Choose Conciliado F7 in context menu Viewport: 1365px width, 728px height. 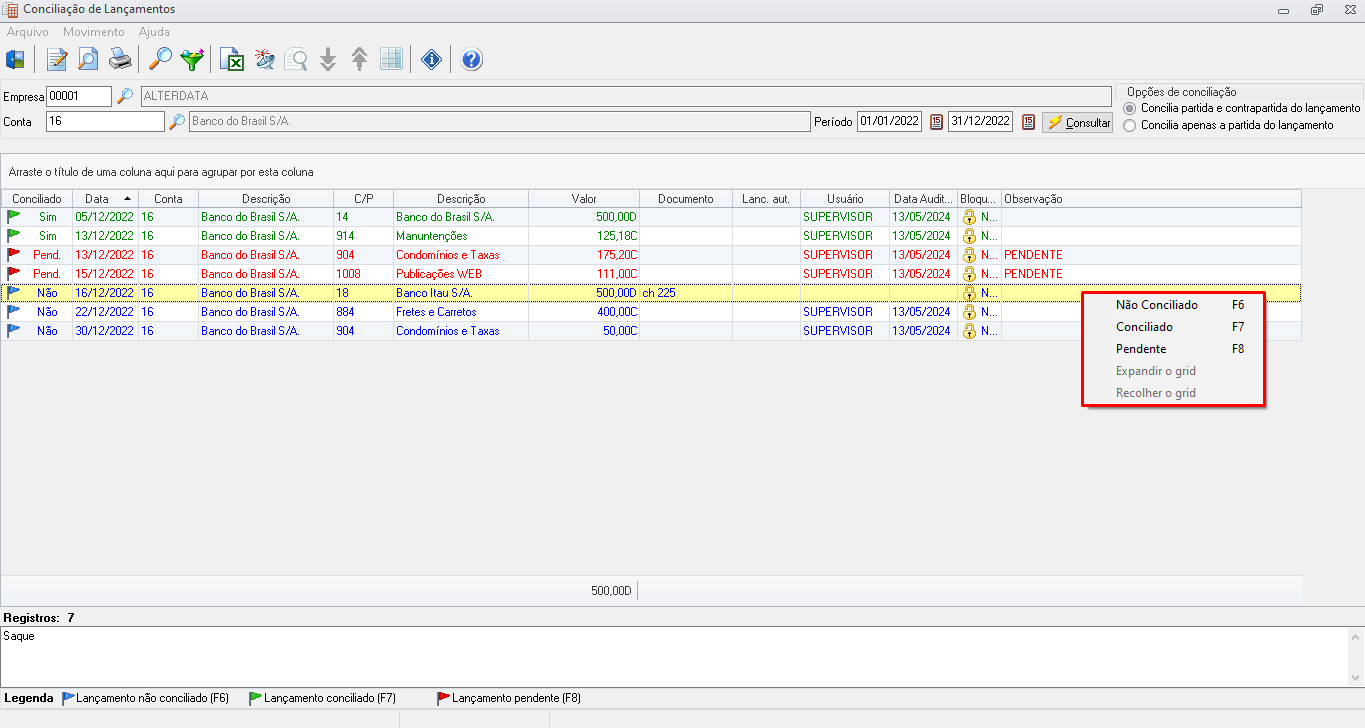[x=1173, y=327]
